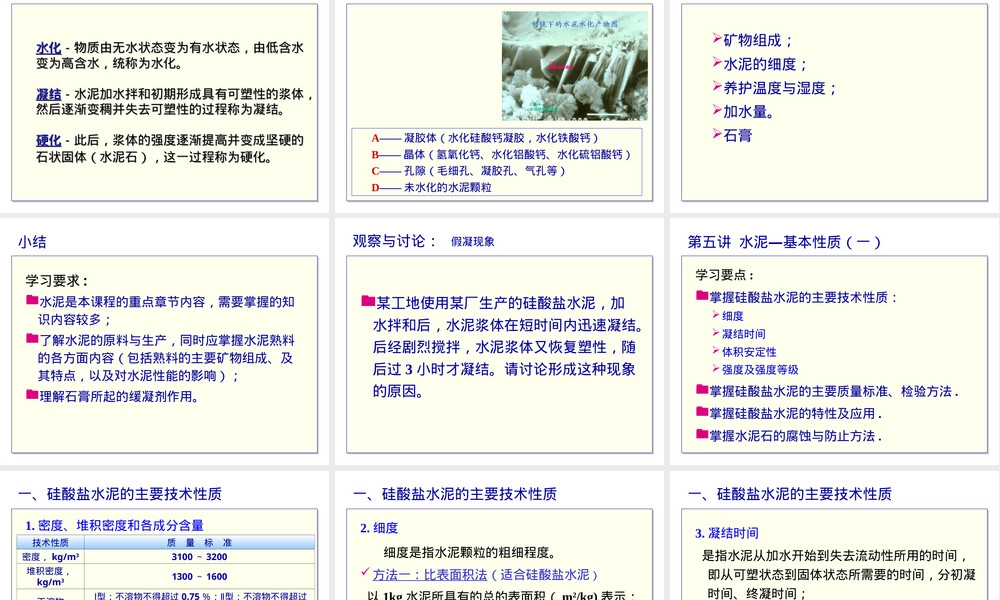Click the bullet 加水量。
The height and width of the screenshot is (600, 1000).
(744, 112)
